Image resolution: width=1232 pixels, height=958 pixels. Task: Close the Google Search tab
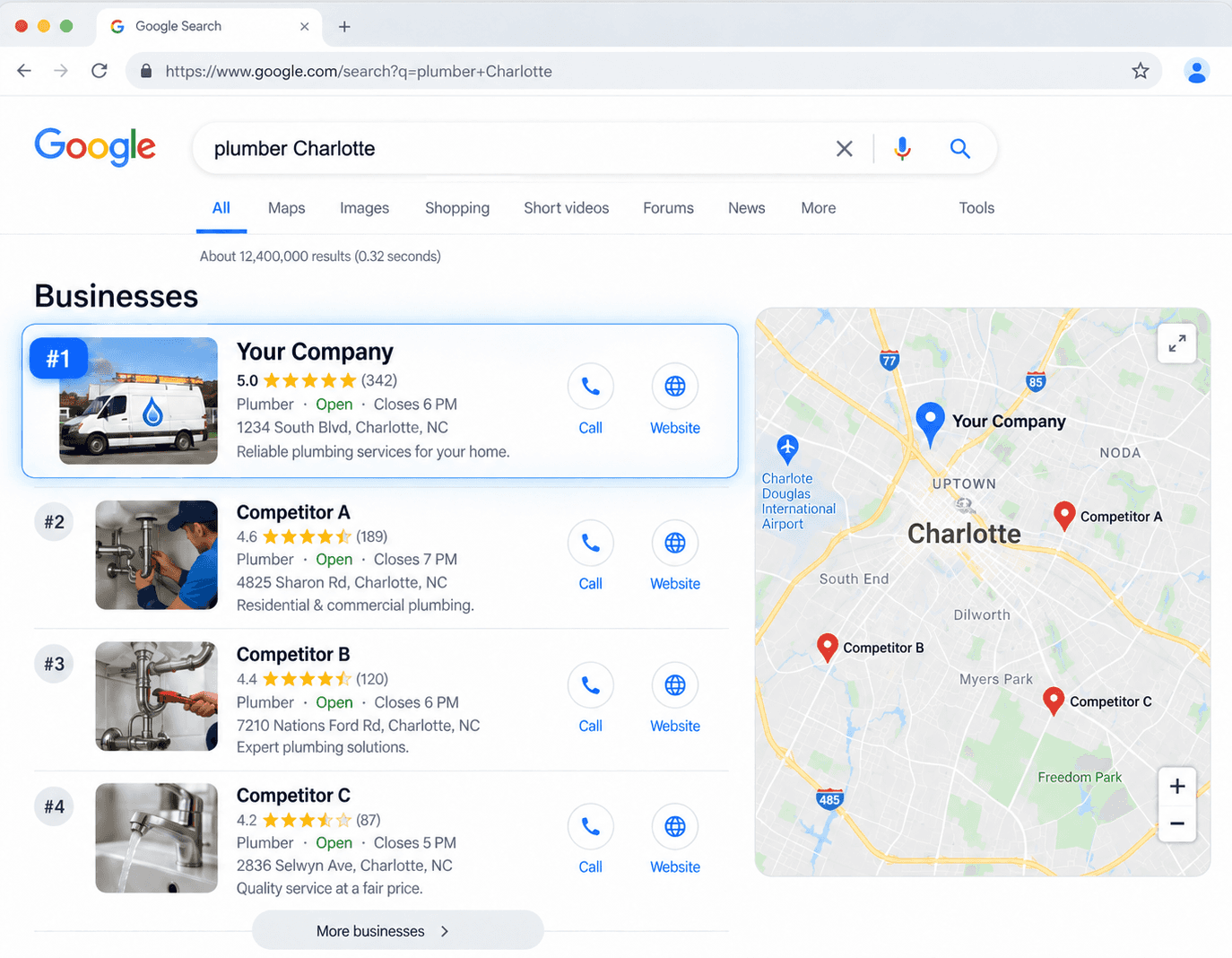(x=305, y=27)
